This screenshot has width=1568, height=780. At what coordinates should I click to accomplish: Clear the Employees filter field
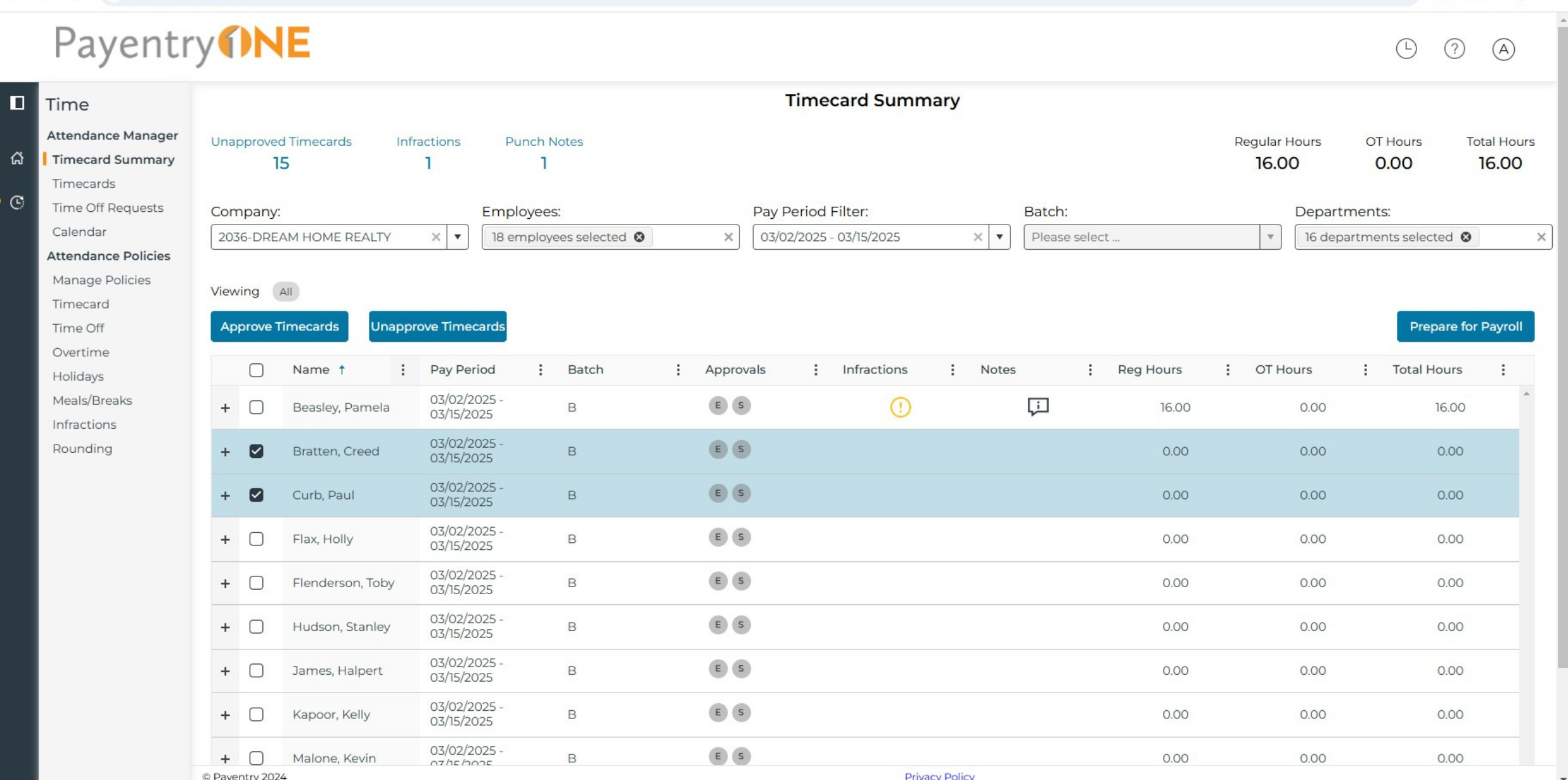point(728,237)
